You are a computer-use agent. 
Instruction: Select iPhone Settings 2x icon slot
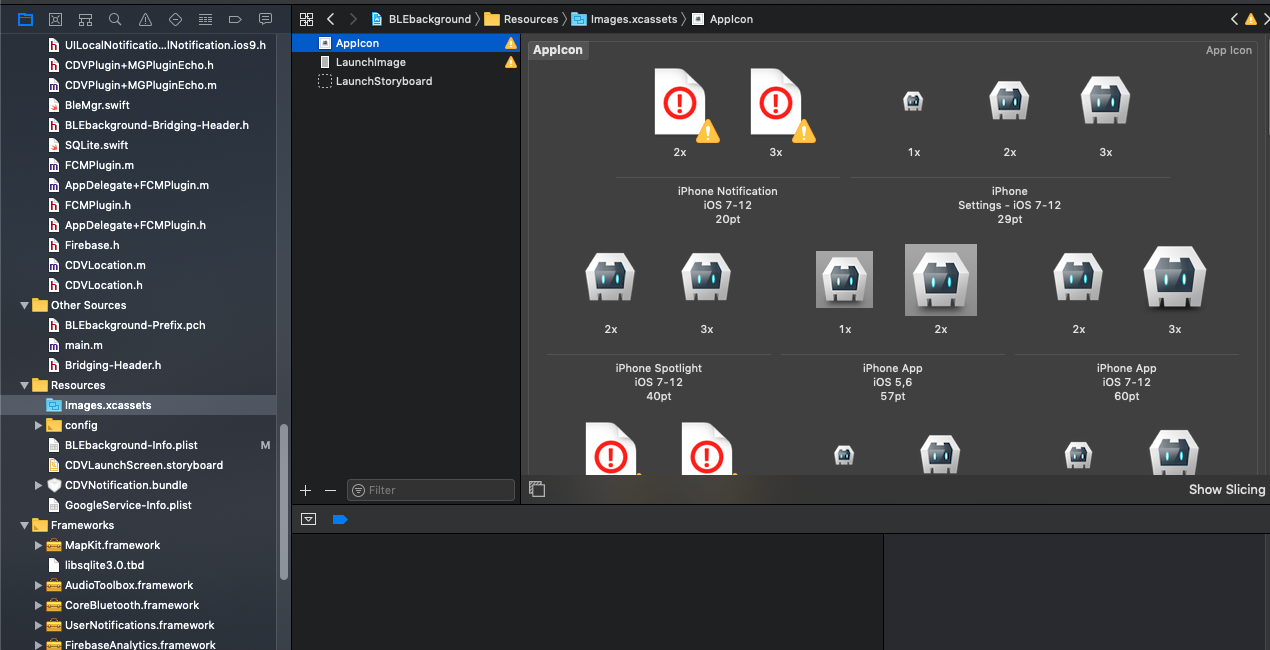1009,101
